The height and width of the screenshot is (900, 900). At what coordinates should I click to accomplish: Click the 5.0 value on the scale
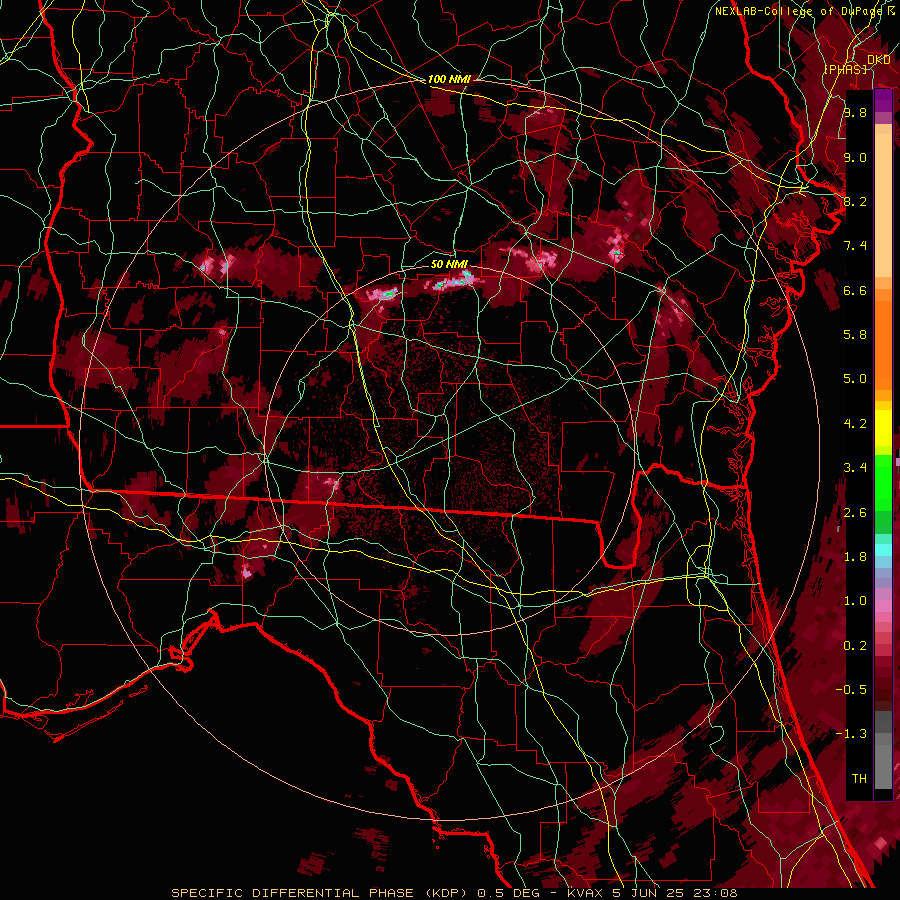click(x=855, y=379)
